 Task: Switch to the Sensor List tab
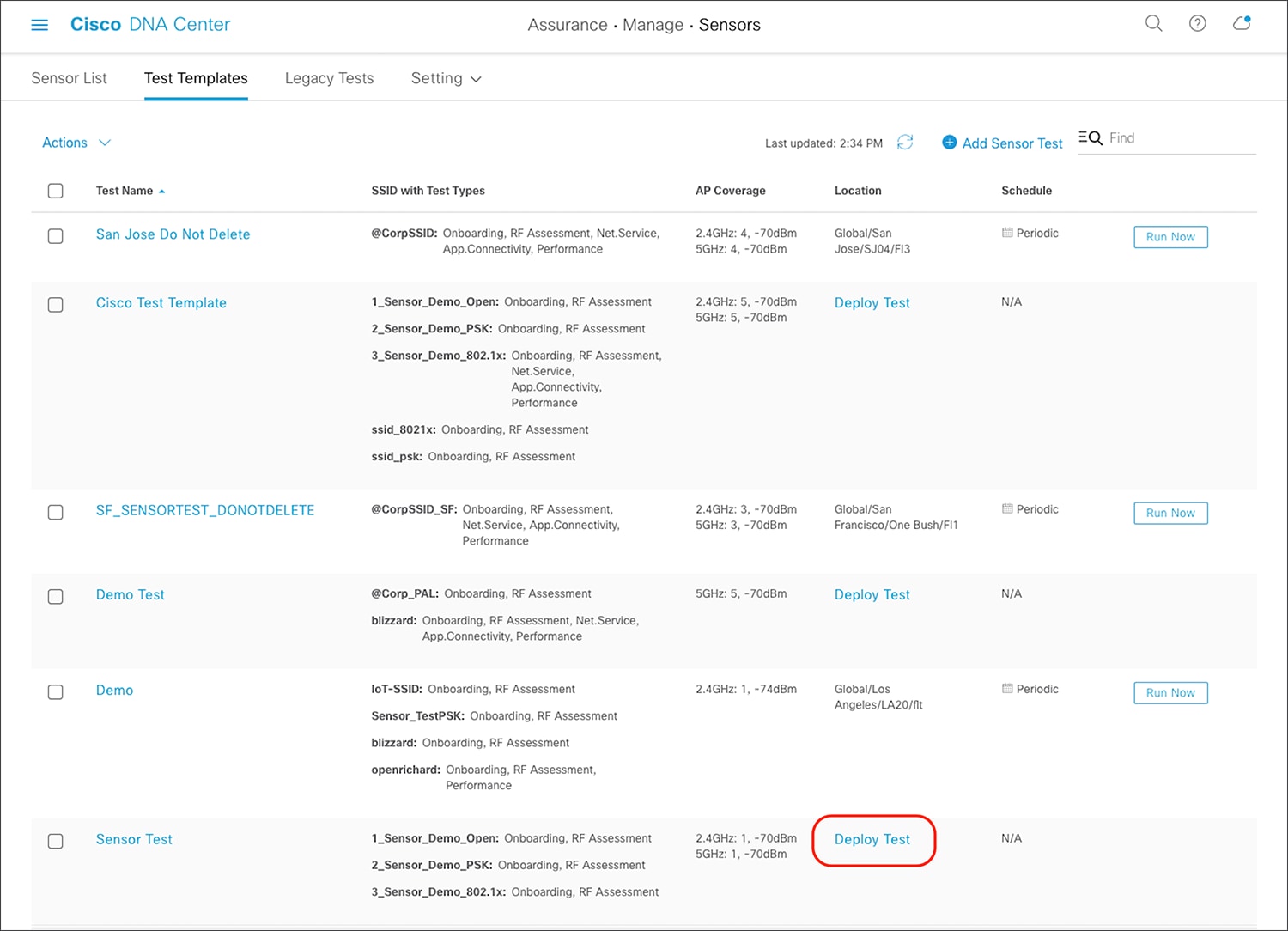tap(69, 78)
